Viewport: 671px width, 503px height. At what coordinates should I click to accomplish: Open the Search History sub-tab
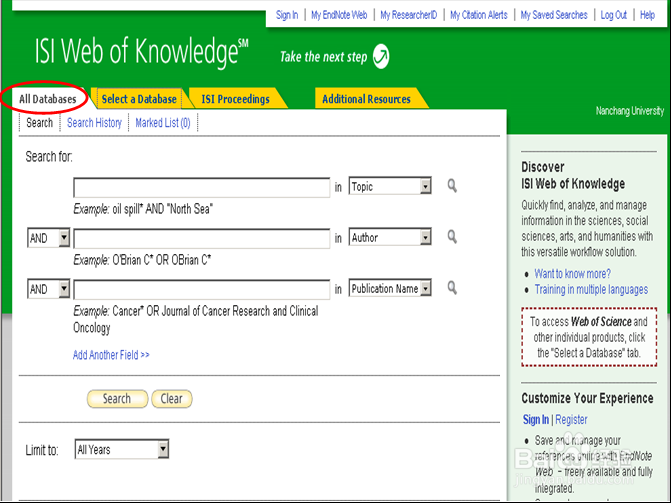tap(94, 123)
